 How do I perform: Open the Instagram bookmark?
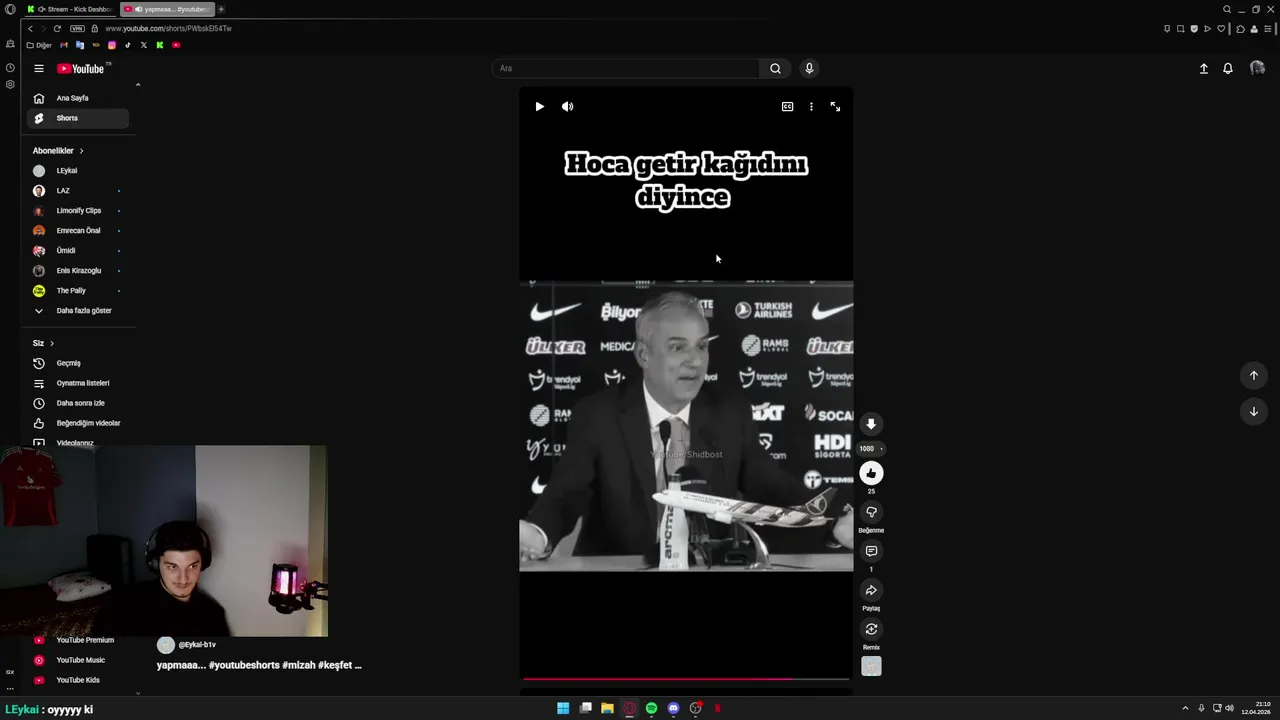click(x=112, y=45)
